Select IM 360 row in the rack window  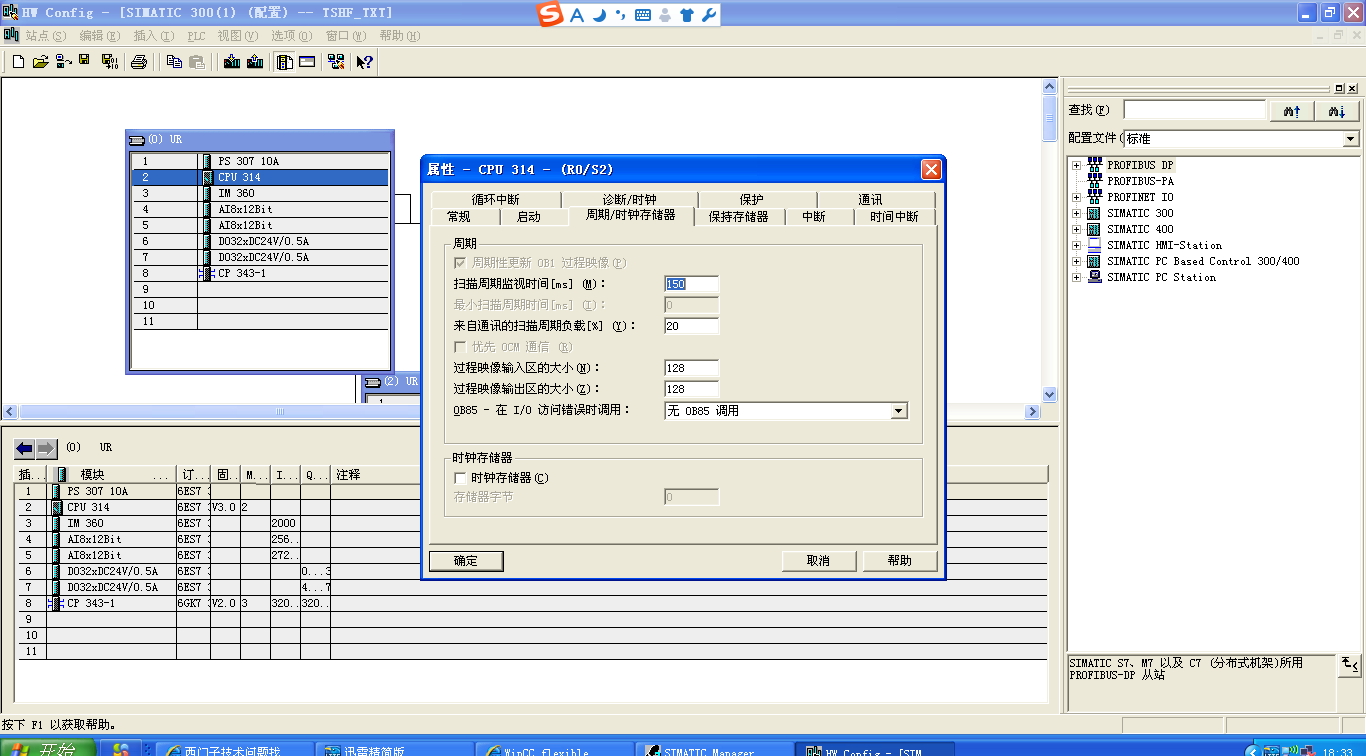click(x=261, y=193)
